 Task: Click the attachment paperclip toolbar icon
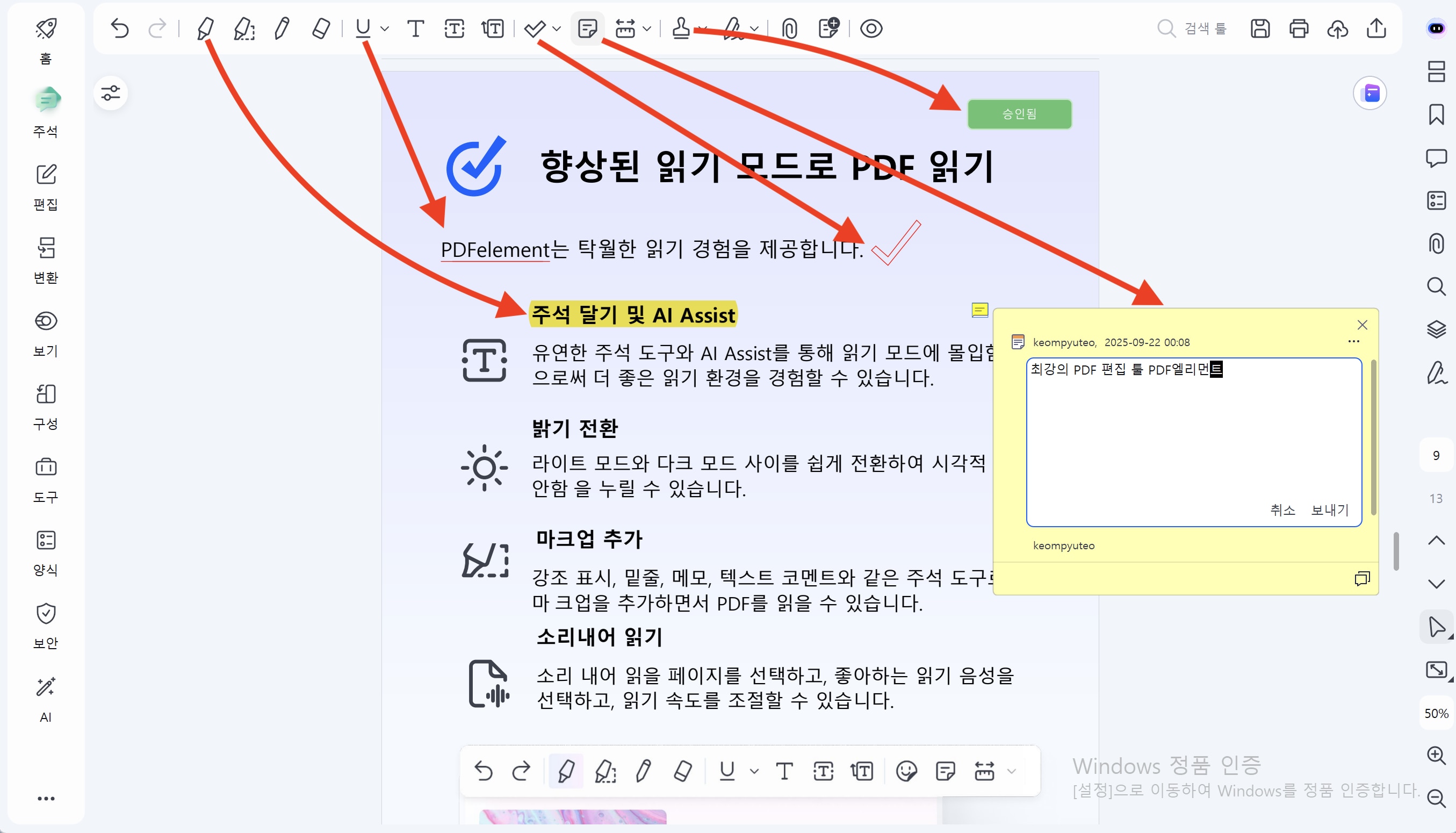click(790, 28)
